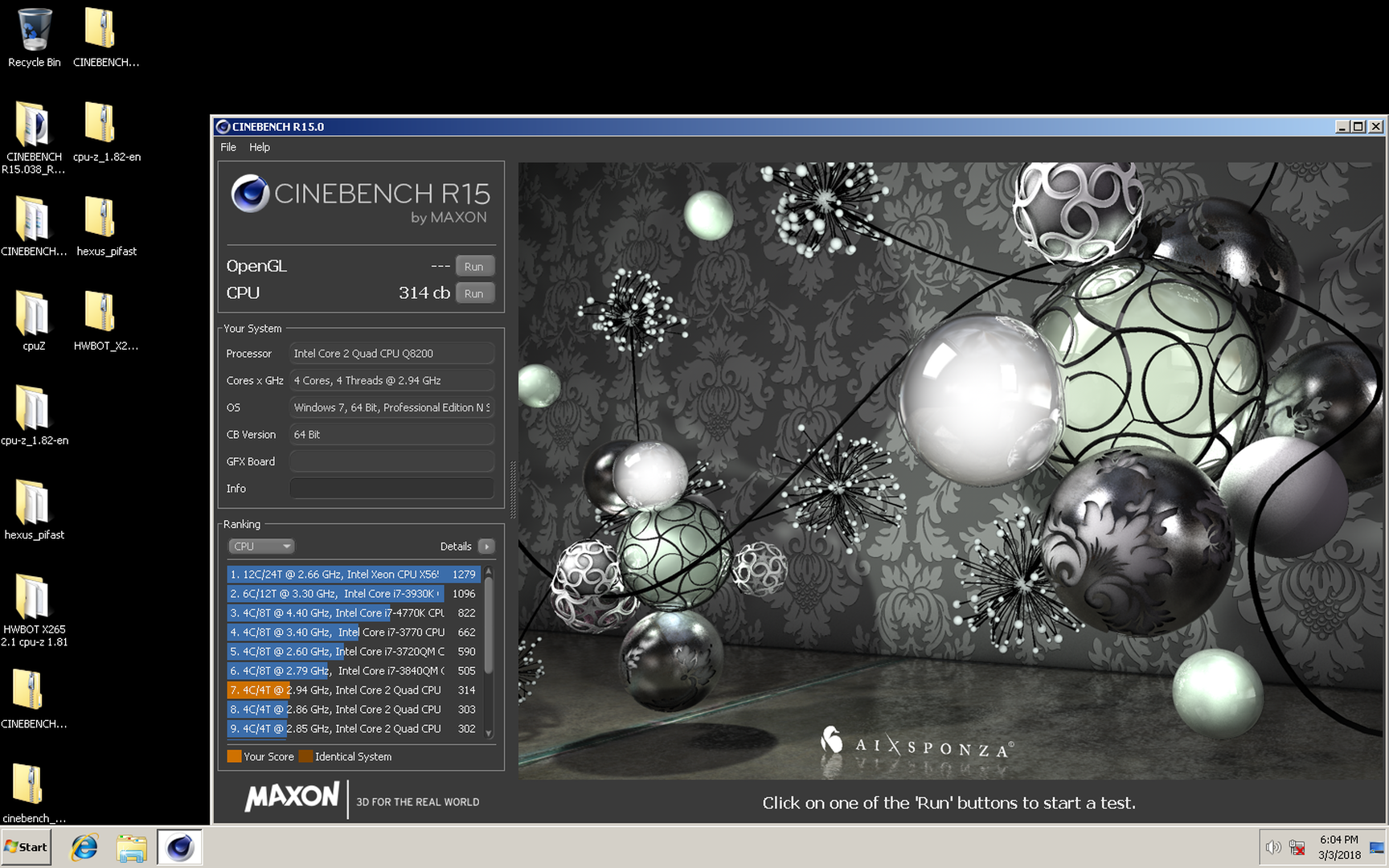Click the volume speaker tray icon

pyautogui.click(x=1272, y=847)
